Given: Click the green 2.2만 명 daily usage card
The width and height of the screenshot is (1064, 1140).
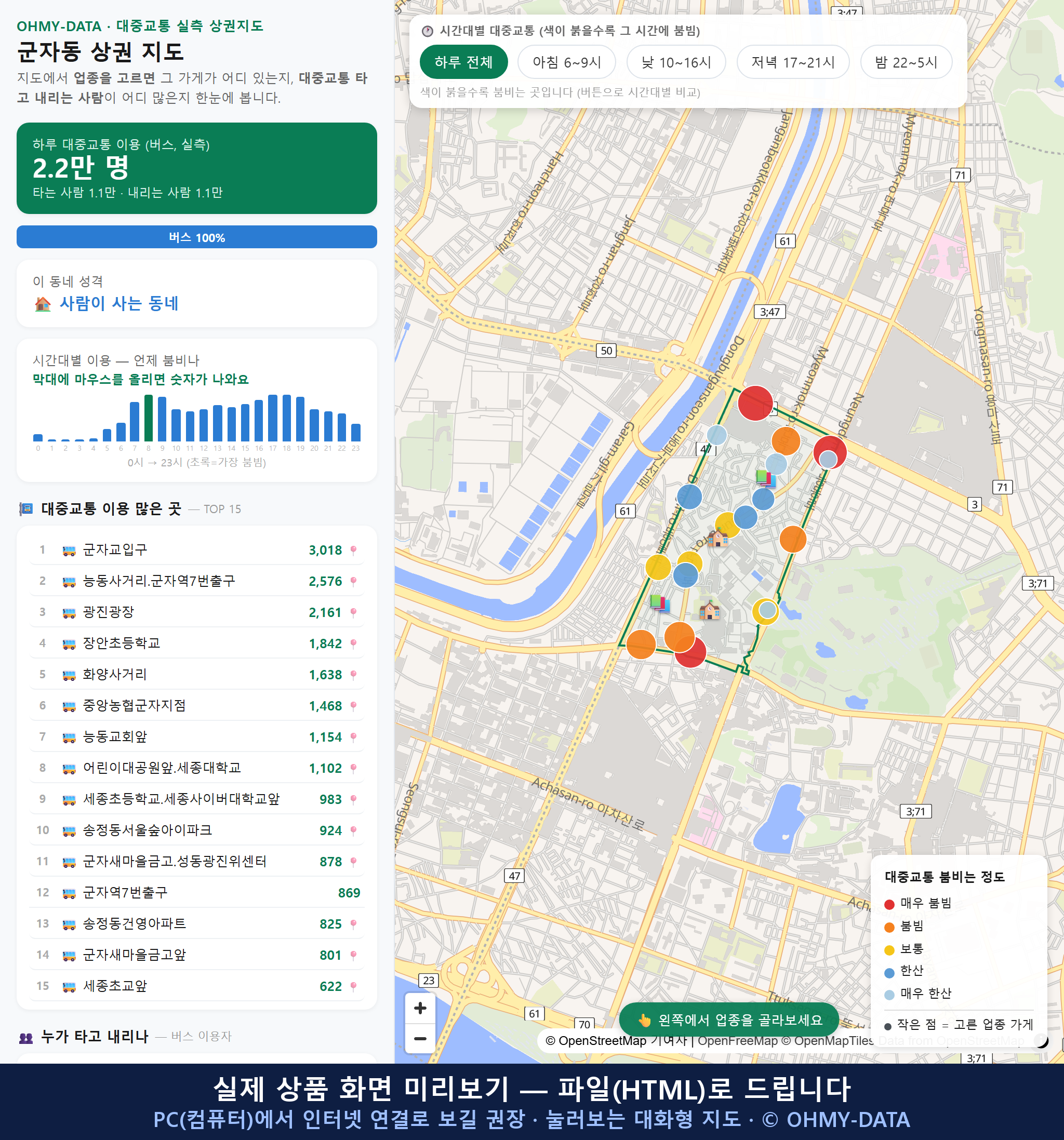Looking at the screenshot, I should pyautogui.click(x=197, y=168).
